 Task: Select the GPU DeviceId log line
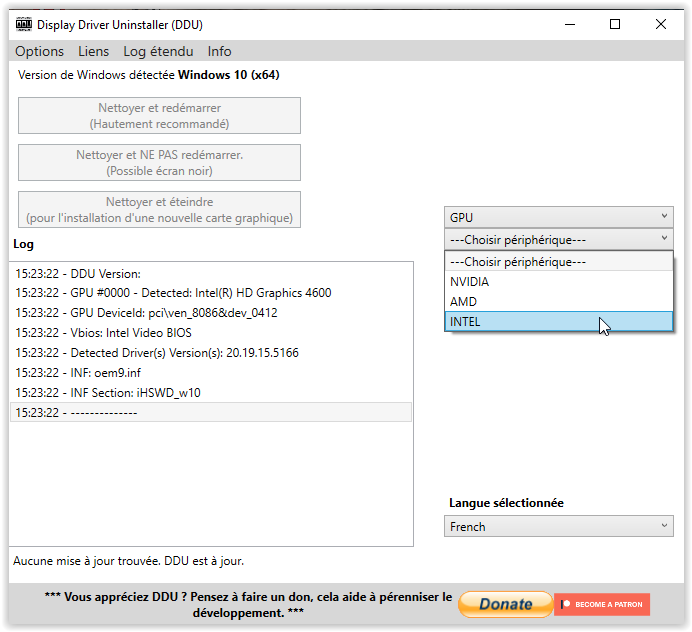coord(211,313)
